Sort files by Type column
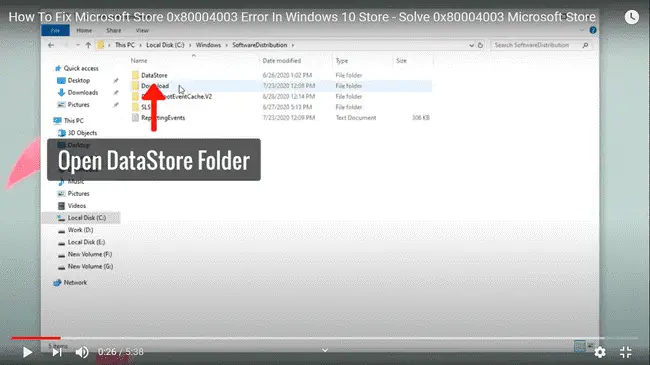The width and height of the screenshot is (650, 365). [x=342, y=61]
